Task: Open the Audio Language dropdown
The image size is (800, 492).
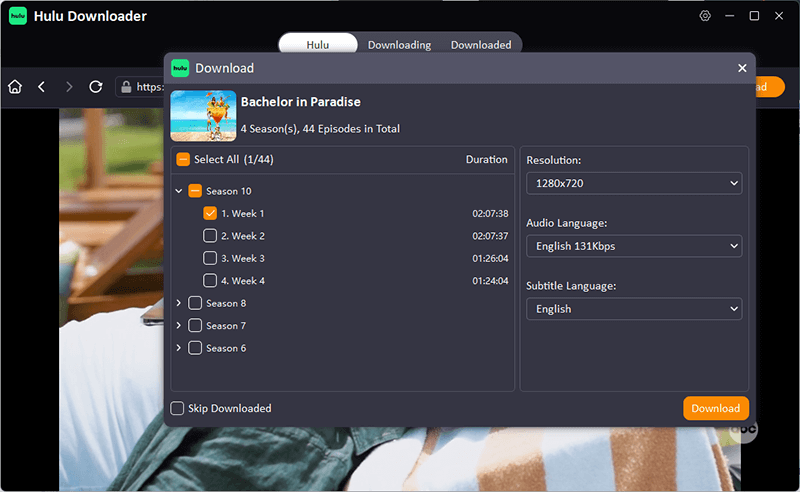Action: 634,246
